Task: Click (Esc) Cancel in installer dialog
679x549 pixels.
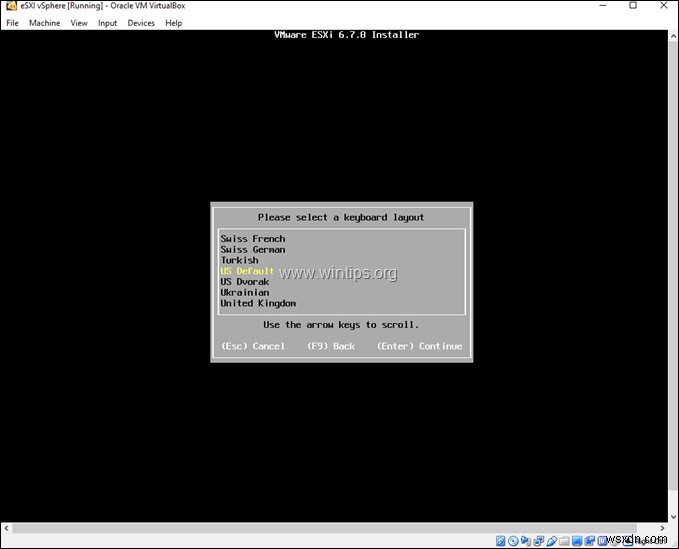Action: click(x=253, y=346)
